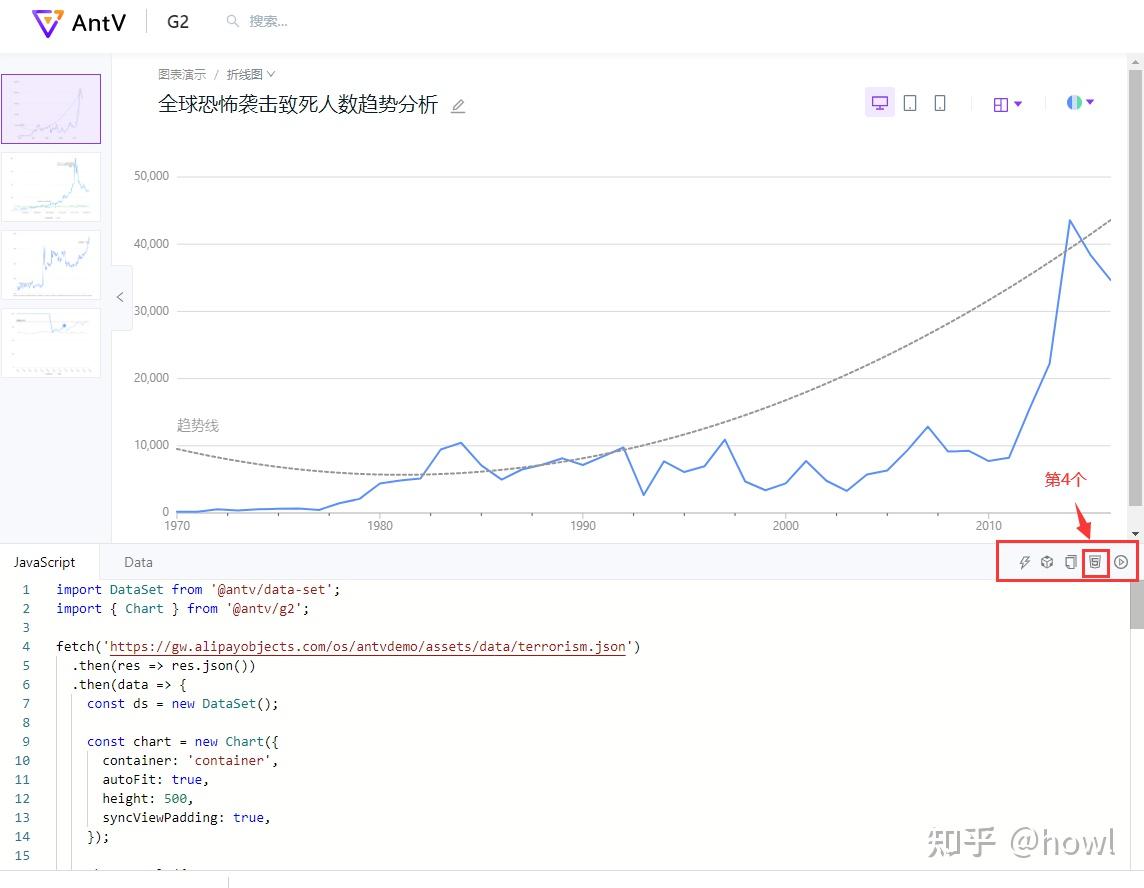The width and height of the screenshot is (1144, 888).
Task: Click the G2 site title link
Action: pos(177,21)
